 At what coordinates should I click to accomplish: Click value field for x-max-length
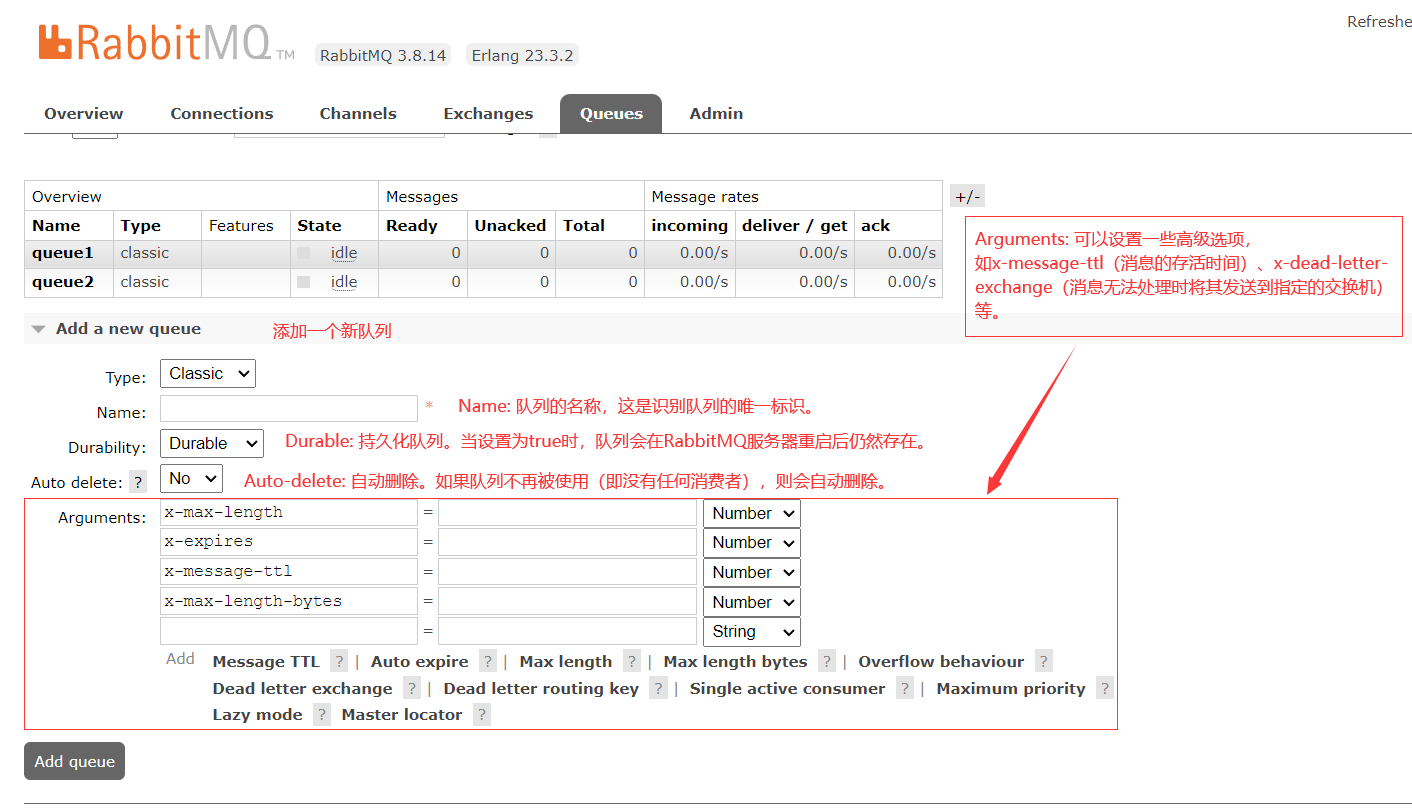(x=567, y=513)
